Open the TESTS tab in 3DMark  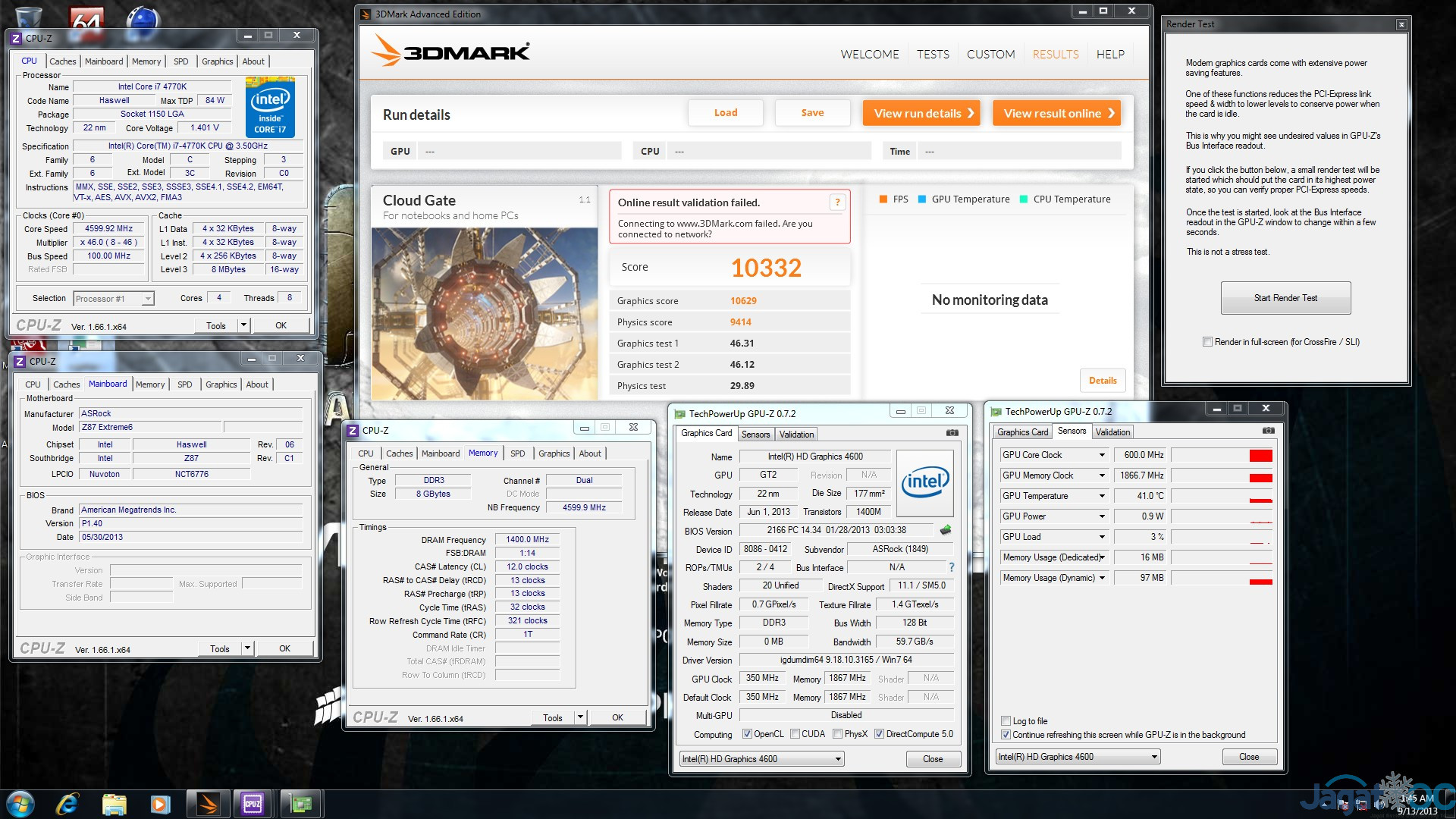933,55
